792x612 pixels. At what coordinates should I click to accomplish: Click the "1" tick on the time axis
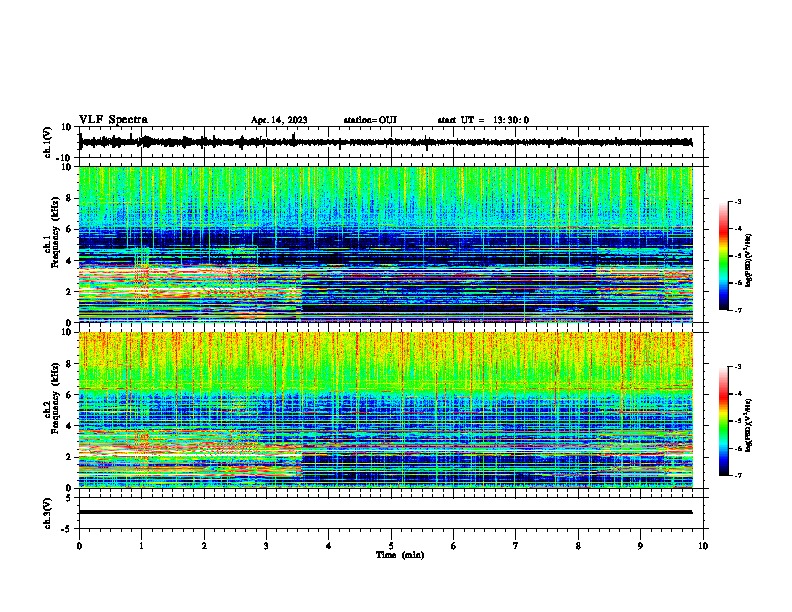[141, 546]
